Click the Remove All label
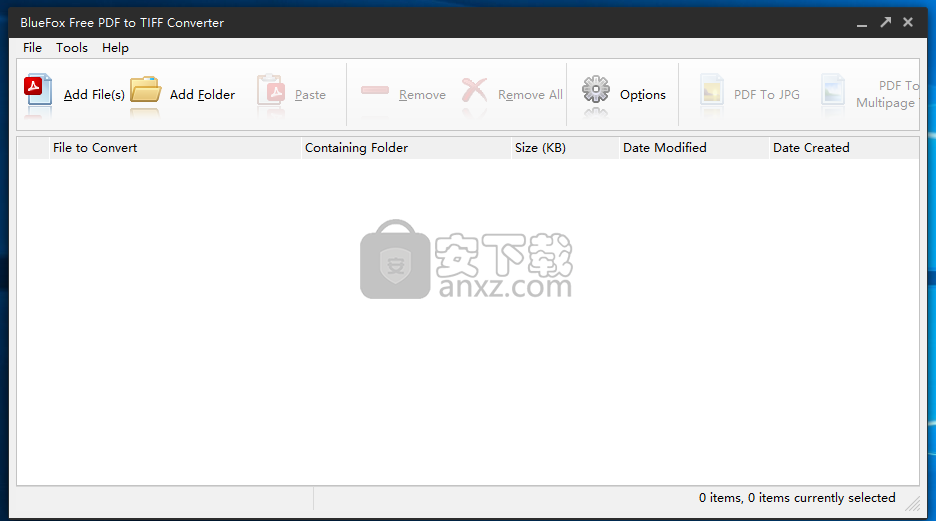The width and height of the screenshot is (936, 521). pyautogui.click(x=530, y=94)
